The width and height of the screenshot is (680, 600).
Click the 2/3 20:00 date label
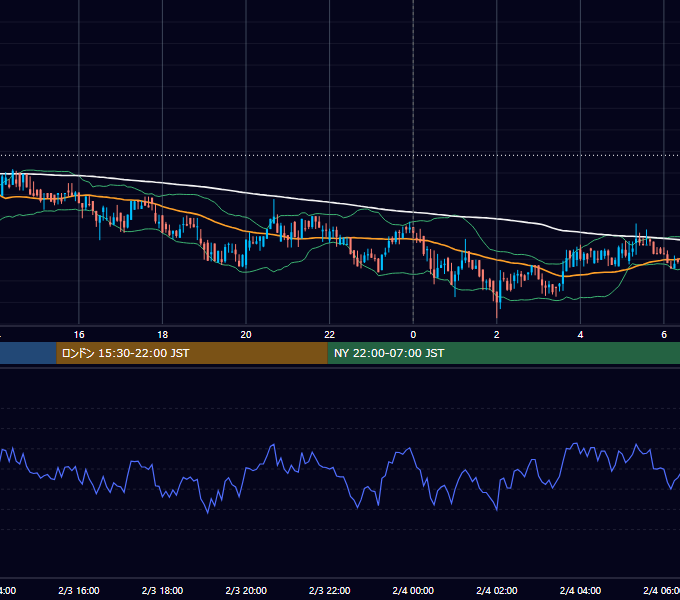246,591
